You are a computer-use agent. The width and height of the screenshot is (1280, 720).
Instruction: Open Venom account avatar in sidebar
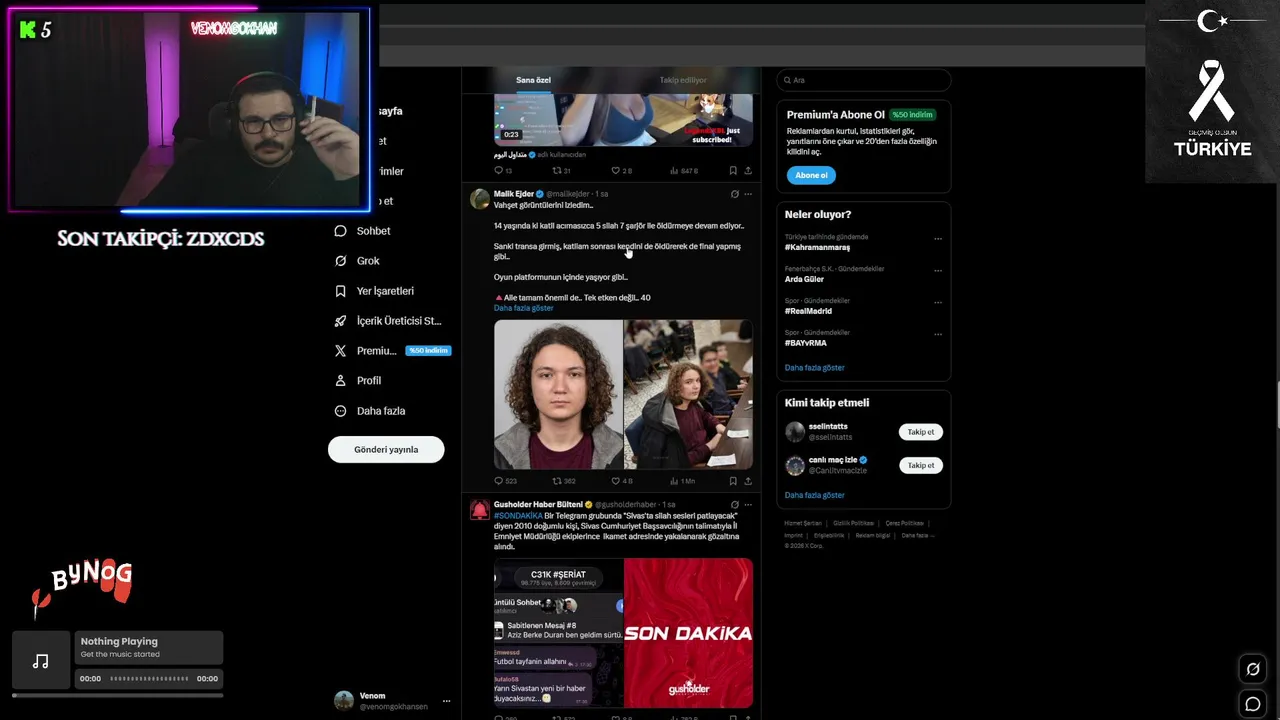[344, 700]
